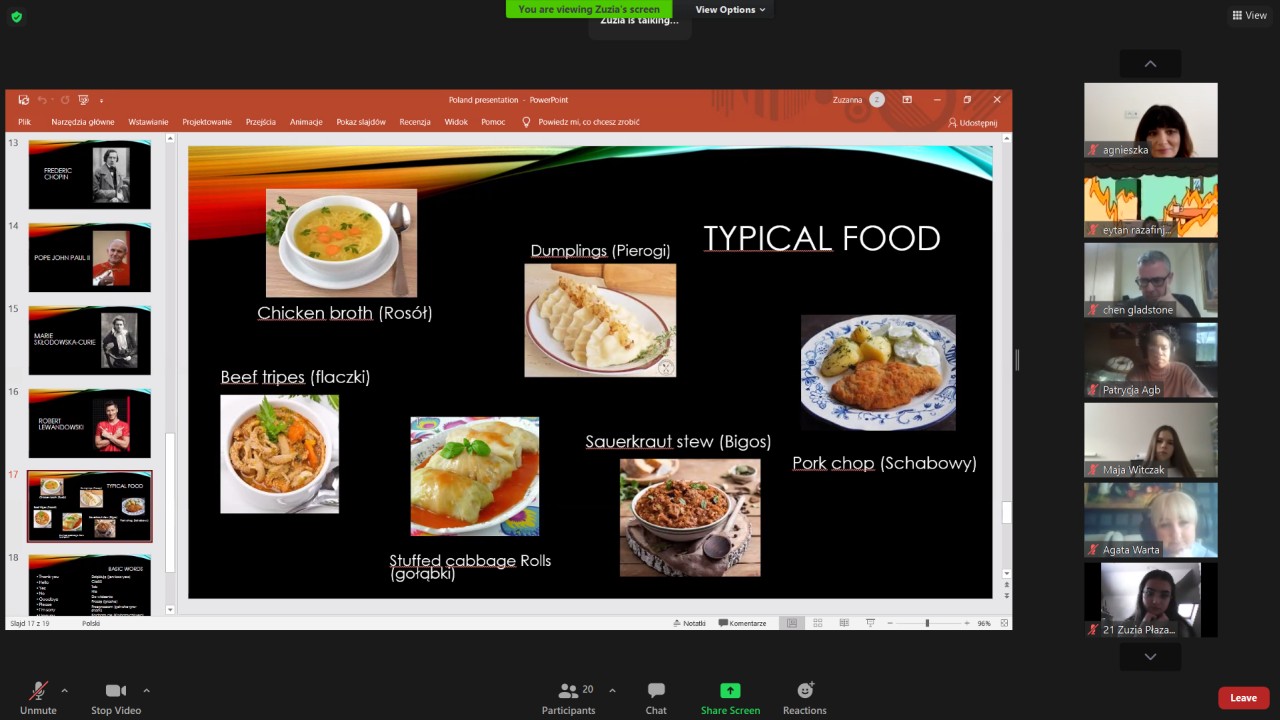Open the Plik menu tab

(25, 122)
